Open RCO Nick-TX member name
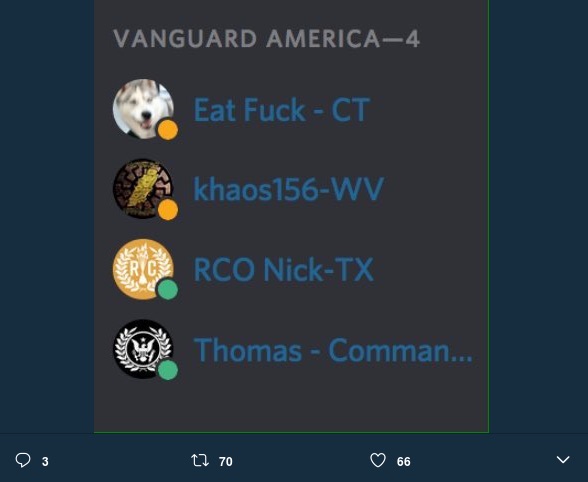 pos(284,269)
